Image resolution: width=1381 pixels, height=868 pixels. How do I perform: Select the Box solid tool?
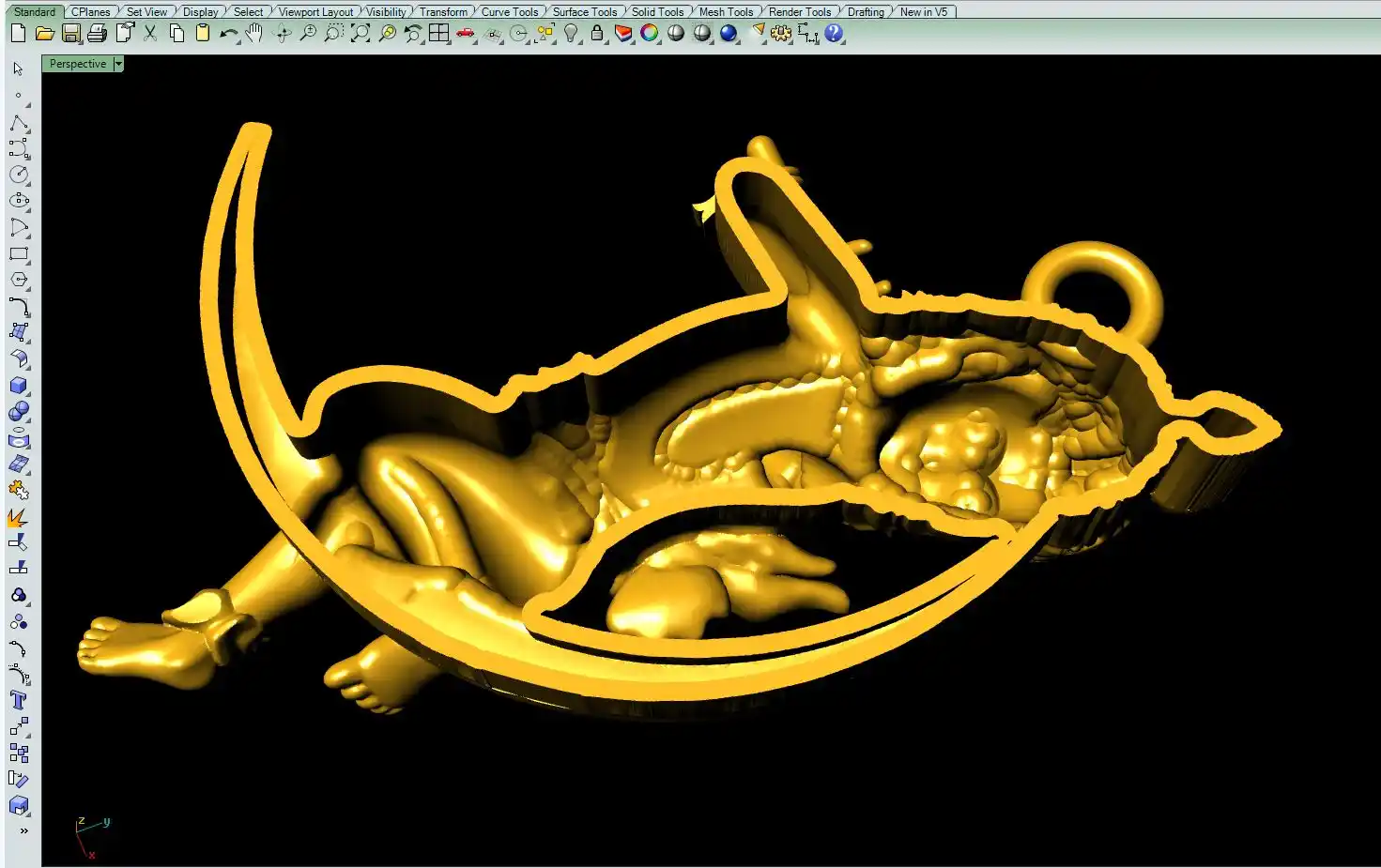[19, 386]
